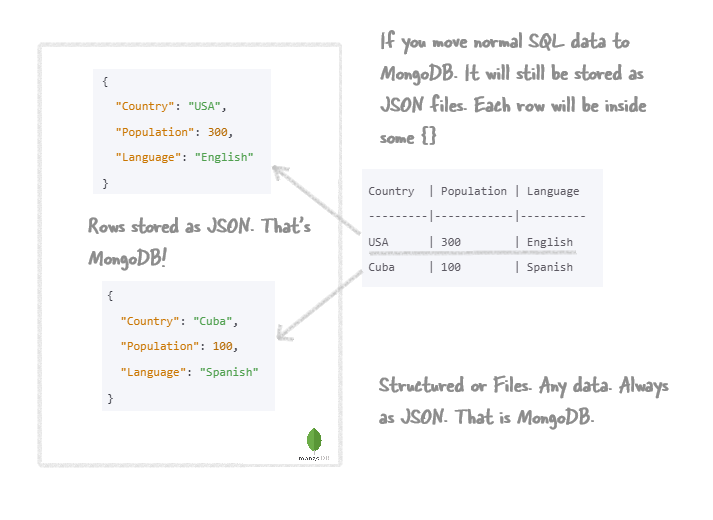Image resolution: width=713 pixels, height=520 pixels.
Task: Click the green "USA" JSON string value
Action: pyautogui.click(x=204, y=106)
